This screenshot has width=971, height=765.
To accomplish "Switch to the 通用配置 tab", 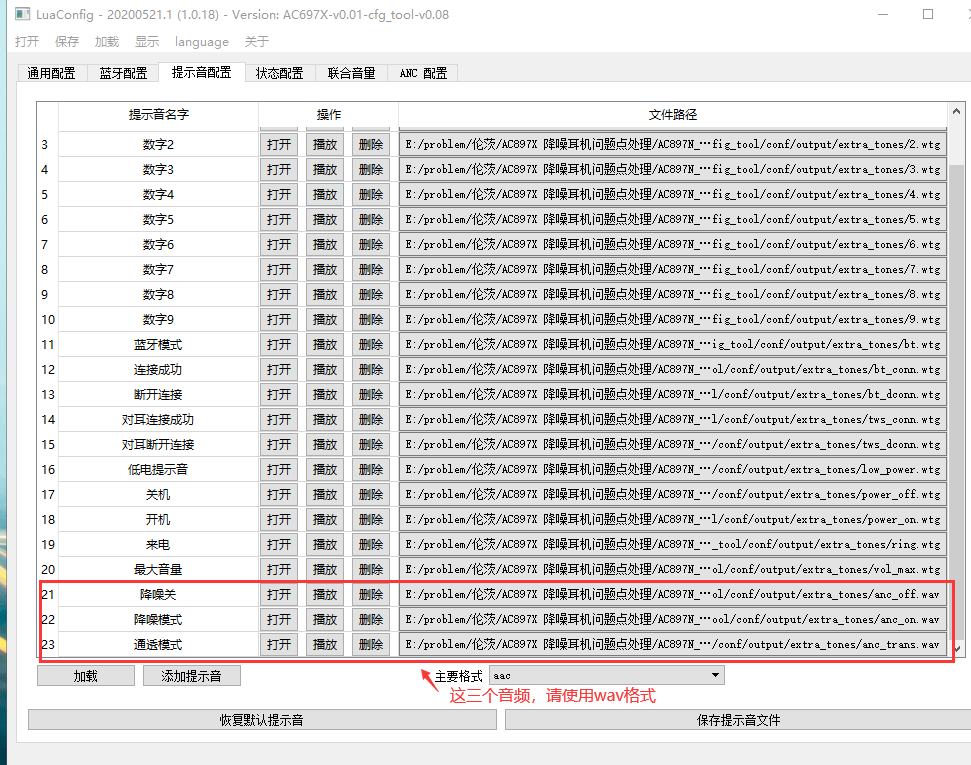I will point(51,73).
